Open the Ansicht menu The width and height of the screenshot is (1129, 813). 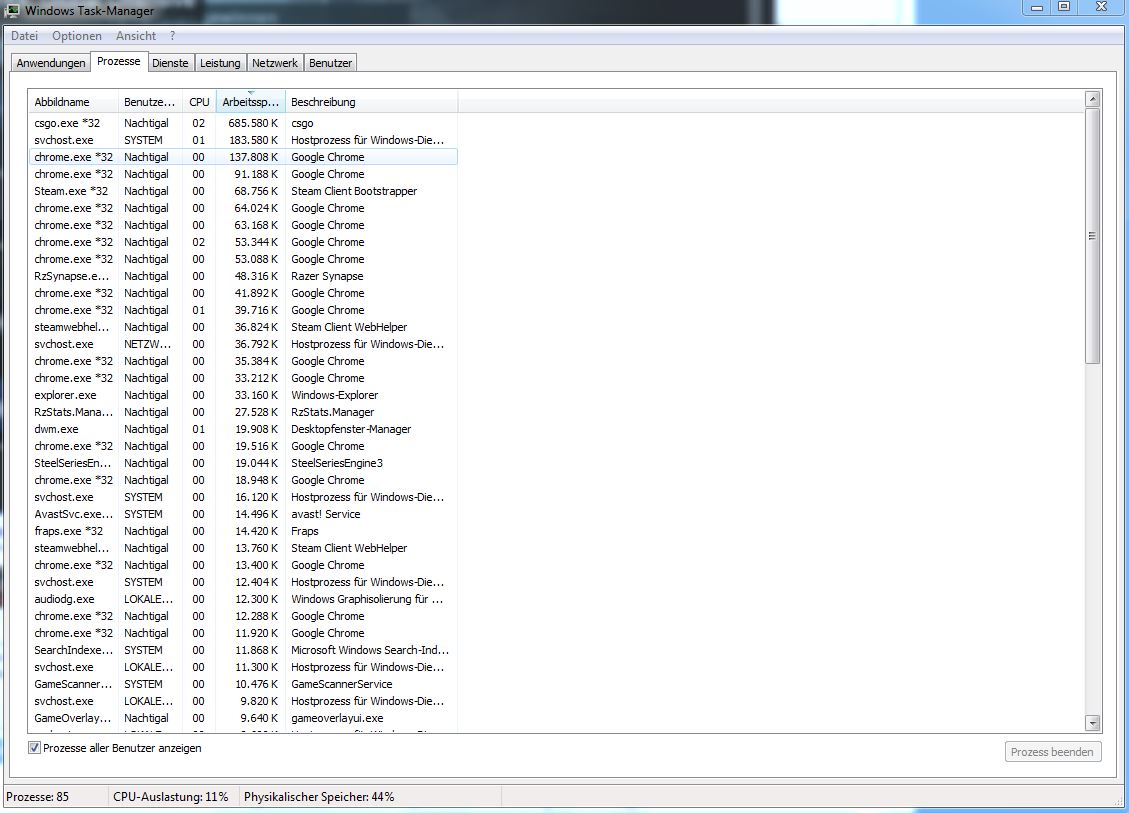(x=135, y=35)
